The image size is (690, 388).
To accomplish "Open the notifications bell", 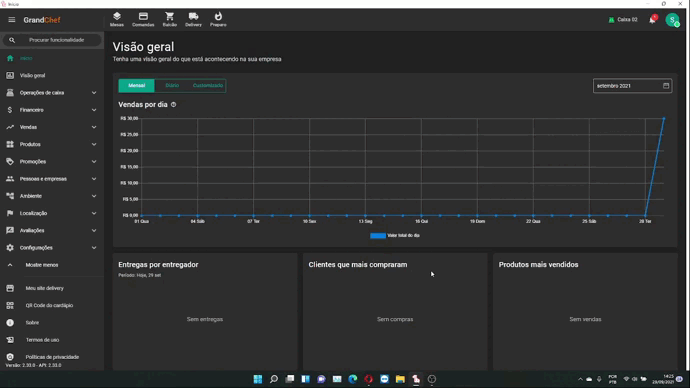I will pos(653,20).
